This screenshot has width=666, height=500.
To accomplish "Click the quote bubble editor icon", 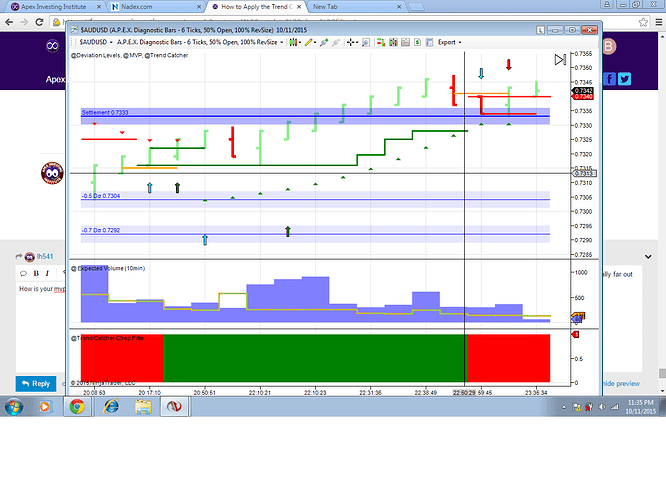I will click(23, 274).
